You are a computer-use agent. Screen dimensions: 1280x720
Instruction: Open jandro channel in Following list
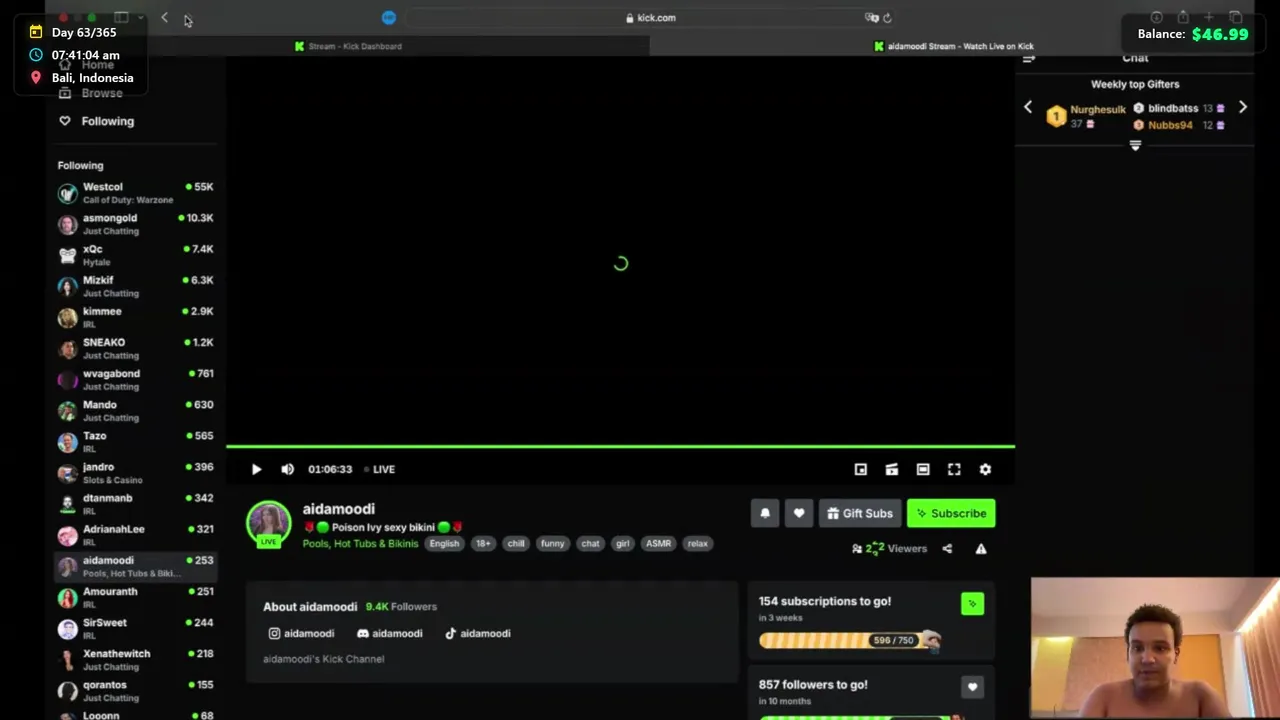point(135,472)
